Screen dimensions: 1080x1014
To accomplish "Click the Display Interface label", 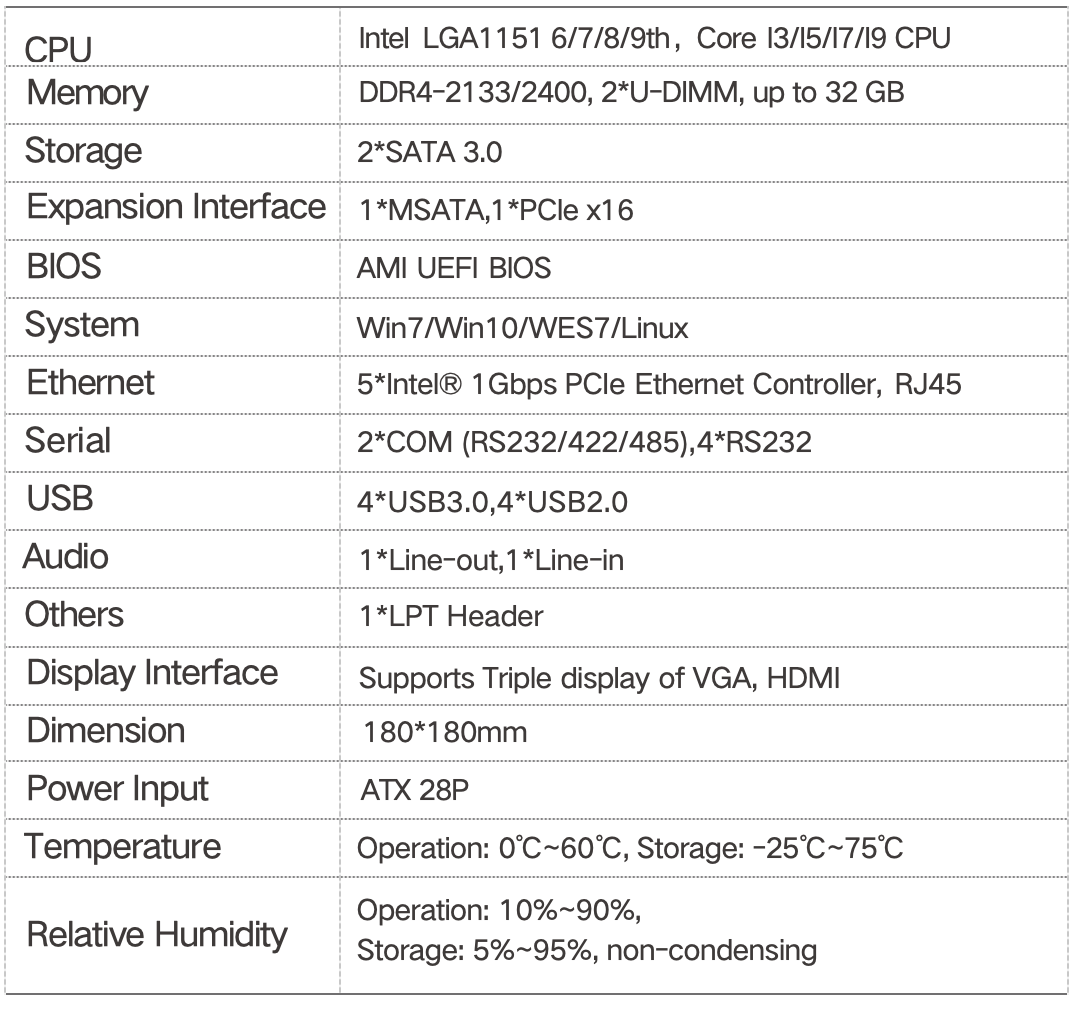I will pos(152,672).
